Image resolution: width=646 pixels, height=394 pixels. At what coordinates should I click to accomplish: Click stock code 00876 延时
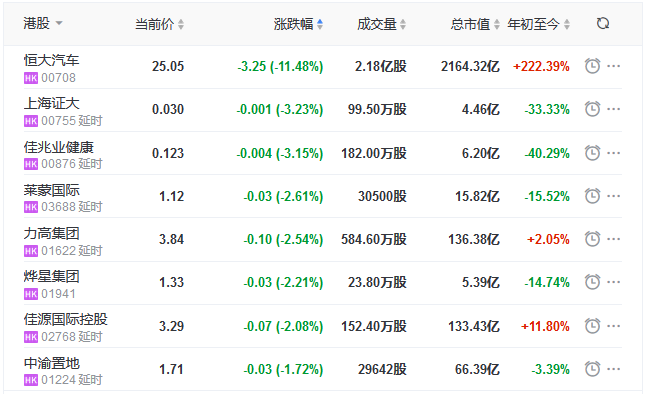pyautogui.click(x=72, y=164)
